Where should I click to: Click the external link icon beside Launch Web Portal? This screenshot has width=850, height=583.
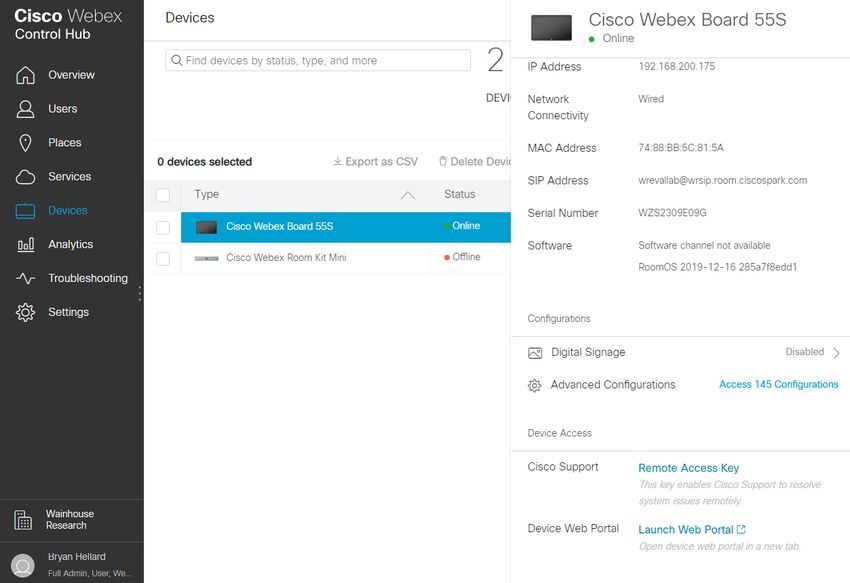741,529
